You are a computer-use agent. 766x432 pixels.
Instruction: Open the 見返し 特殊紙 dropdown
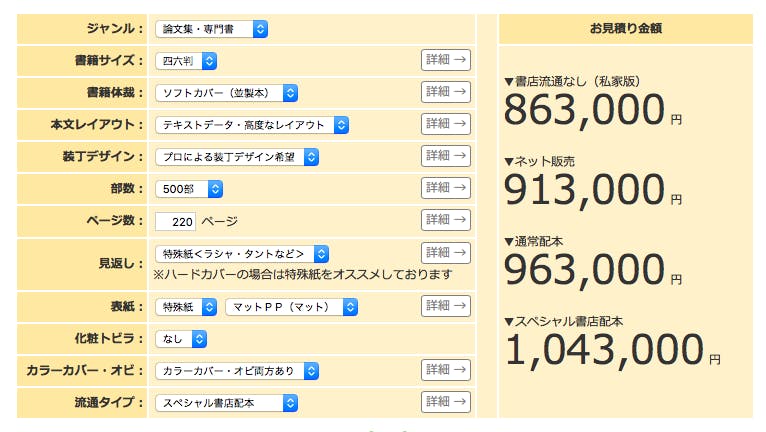point(242,254)
